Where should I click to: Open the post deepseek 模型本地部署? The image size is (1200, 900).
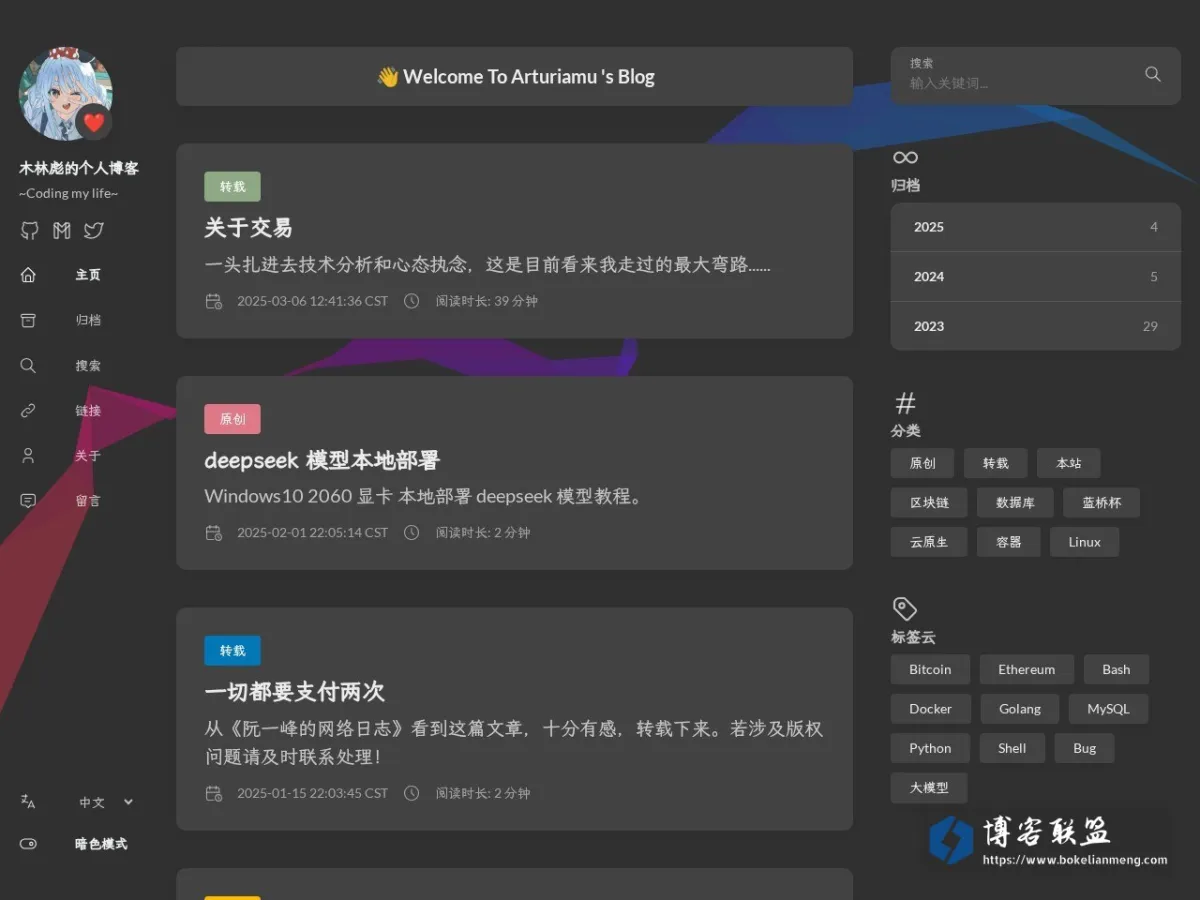pos(322,460)
